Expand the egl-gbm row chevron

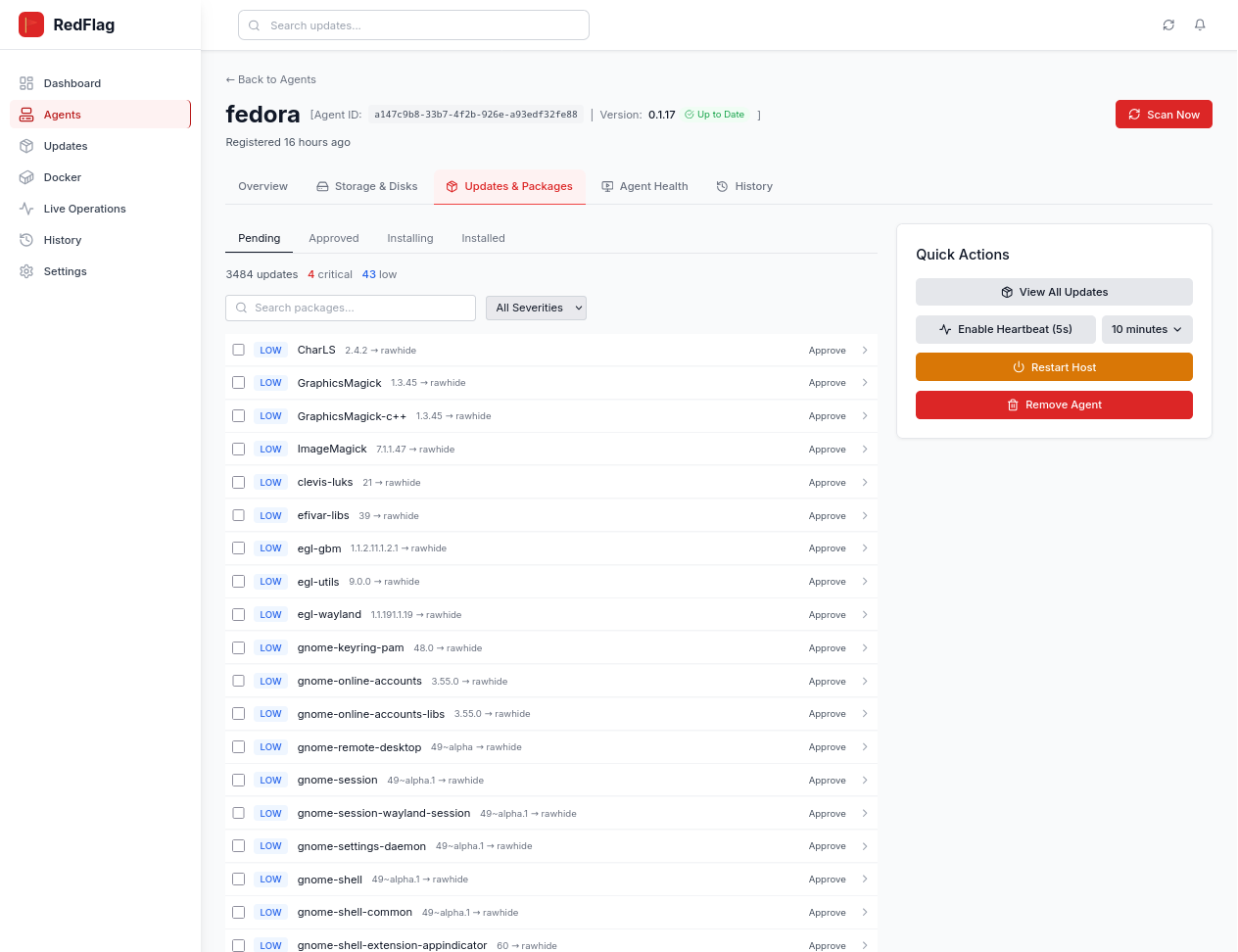click(x=865, y=548)
